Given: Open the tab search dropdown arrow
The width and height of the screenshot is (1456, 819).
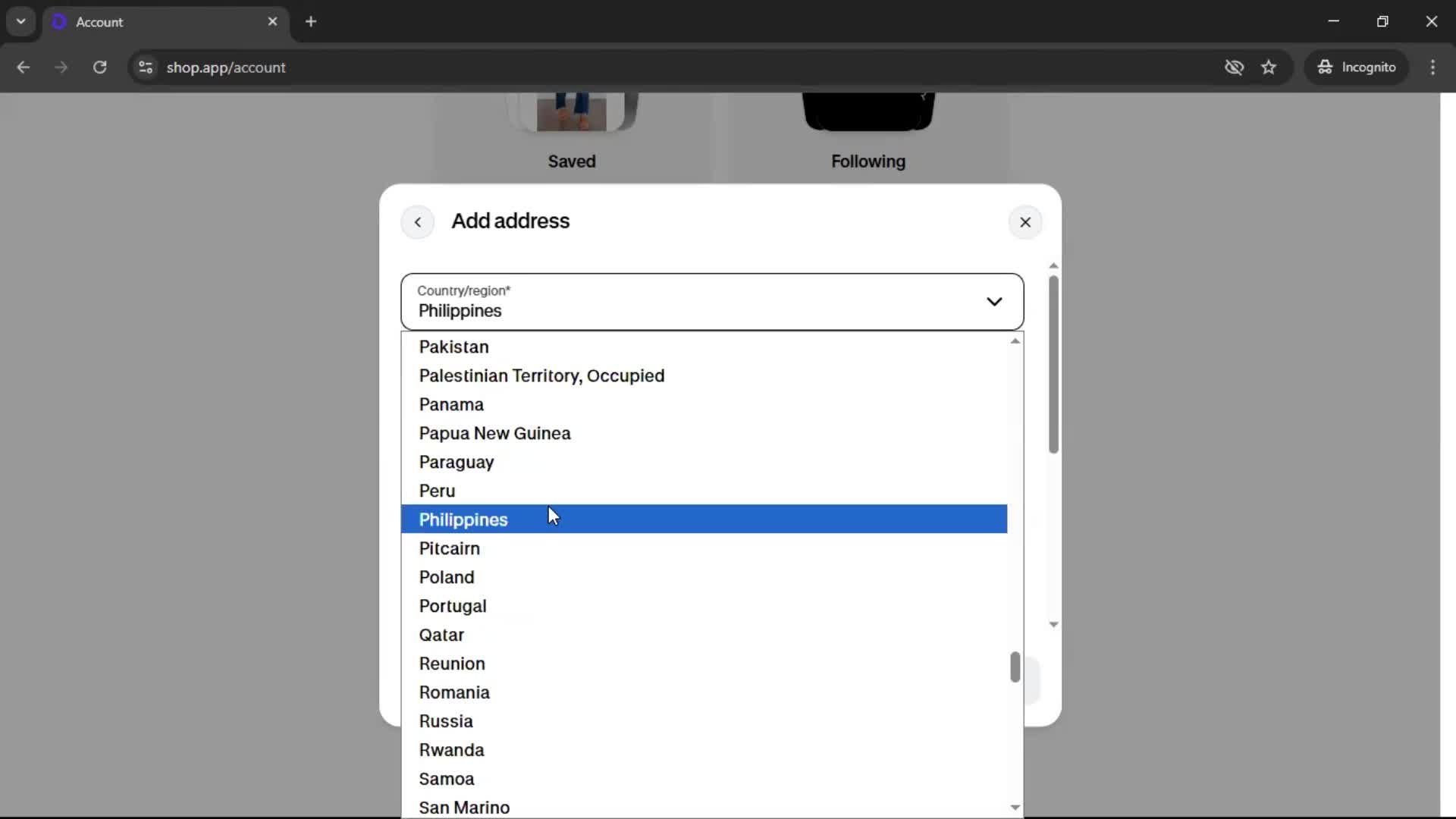Looking at the screenshot, I should [x=20, y=22].
